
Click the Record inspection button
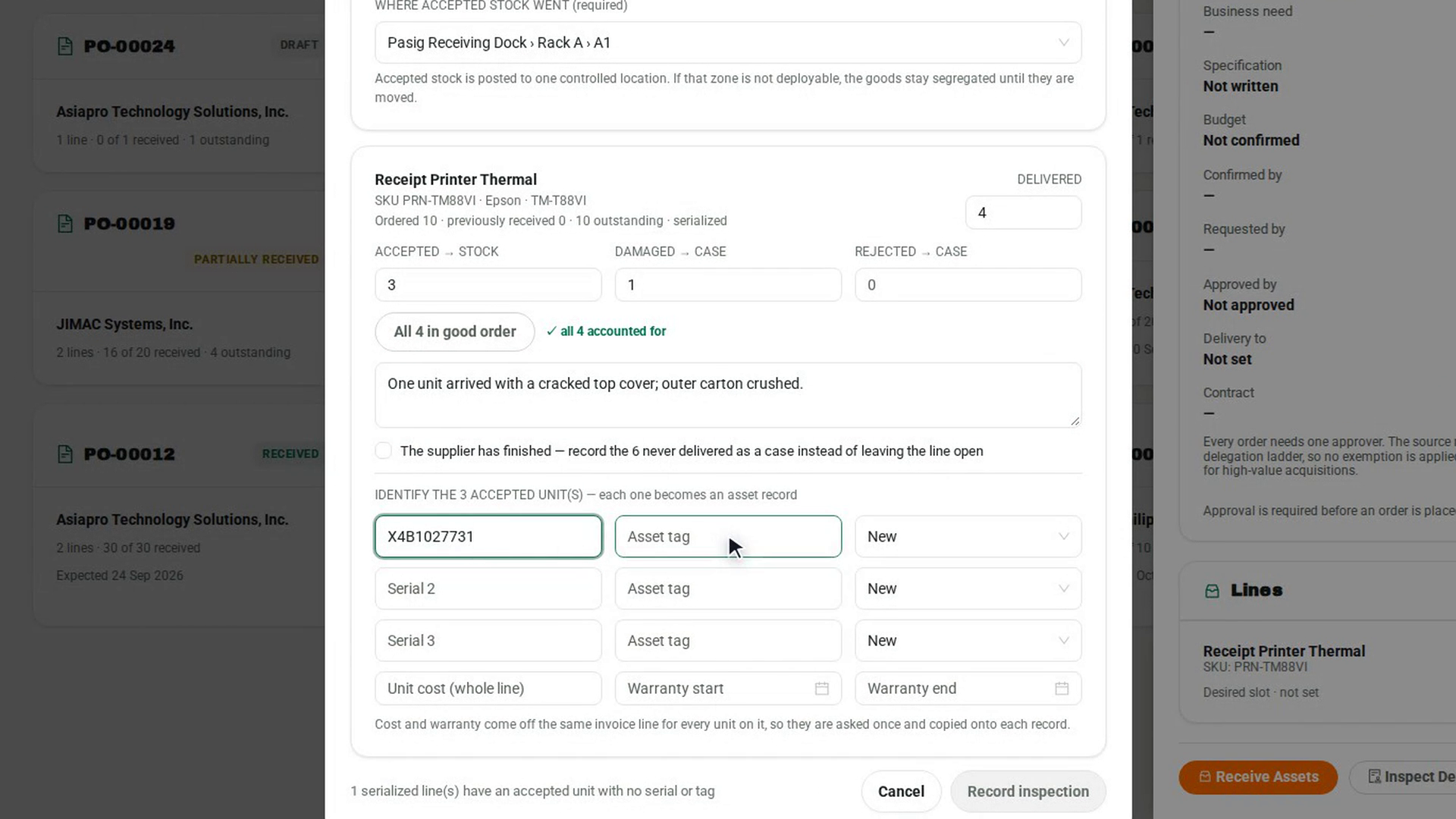click(1028, 792)
